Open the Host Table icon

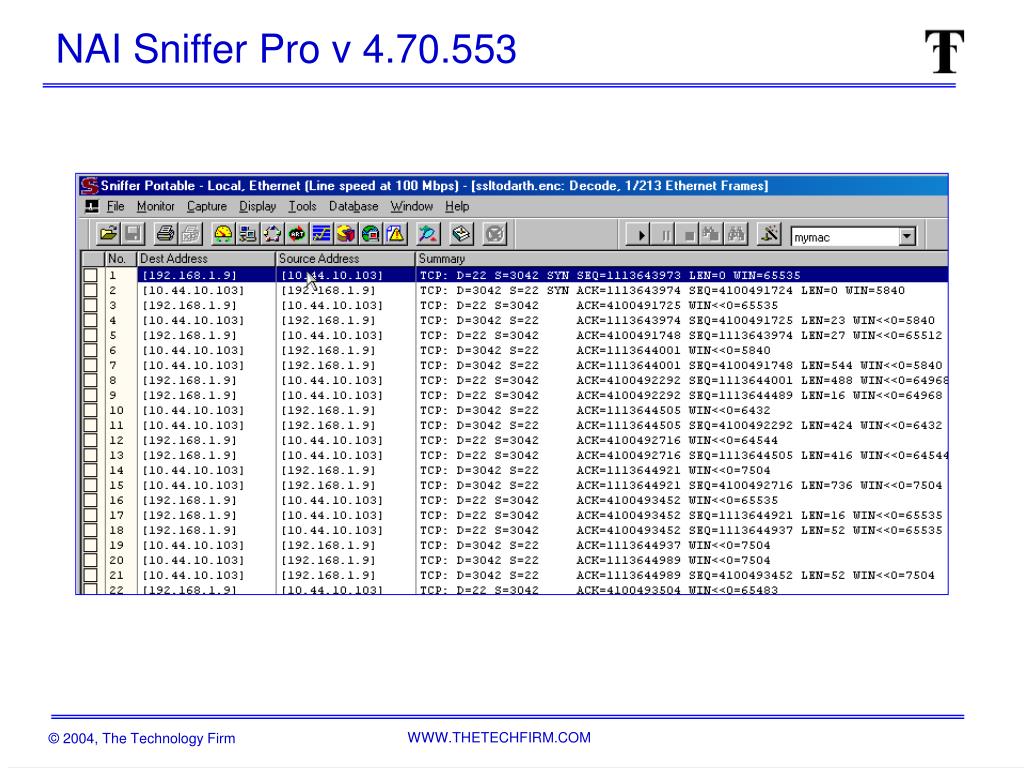(x=248, y=234)
